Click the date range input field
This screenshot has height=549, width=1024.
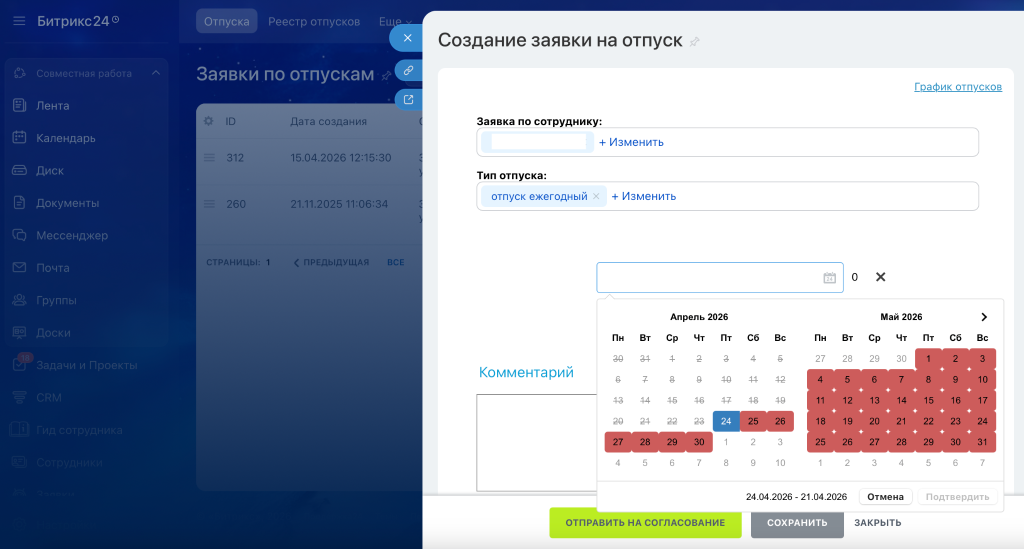[708, 278]
